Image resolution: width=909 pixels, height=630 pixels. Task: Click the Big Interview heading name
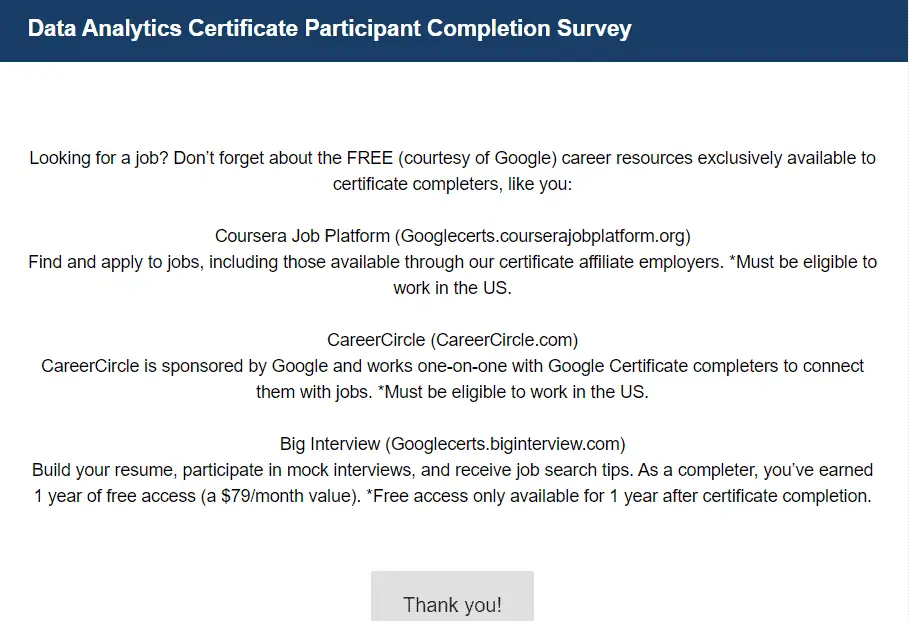point(331,444)
